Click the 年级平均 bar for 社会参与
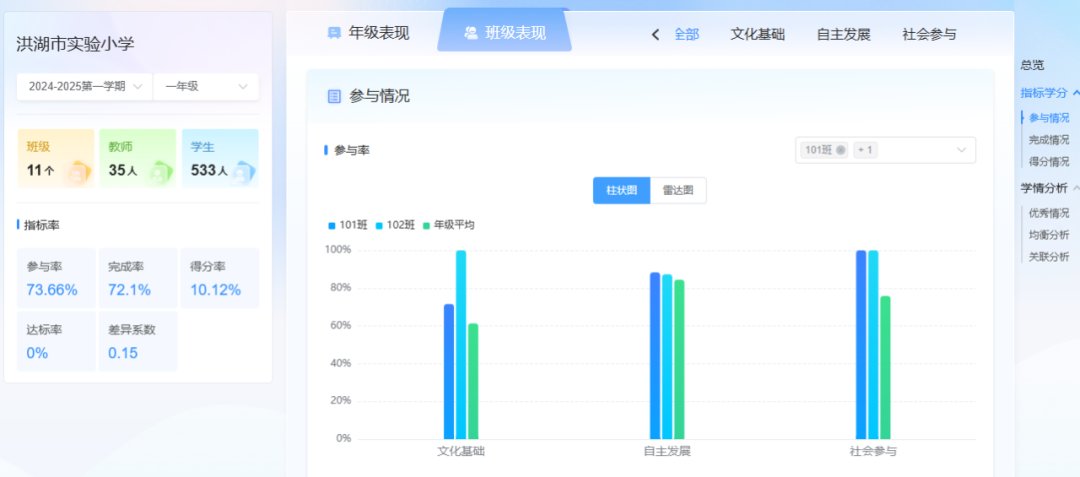 pyautogui.click(x=885, y=368)
